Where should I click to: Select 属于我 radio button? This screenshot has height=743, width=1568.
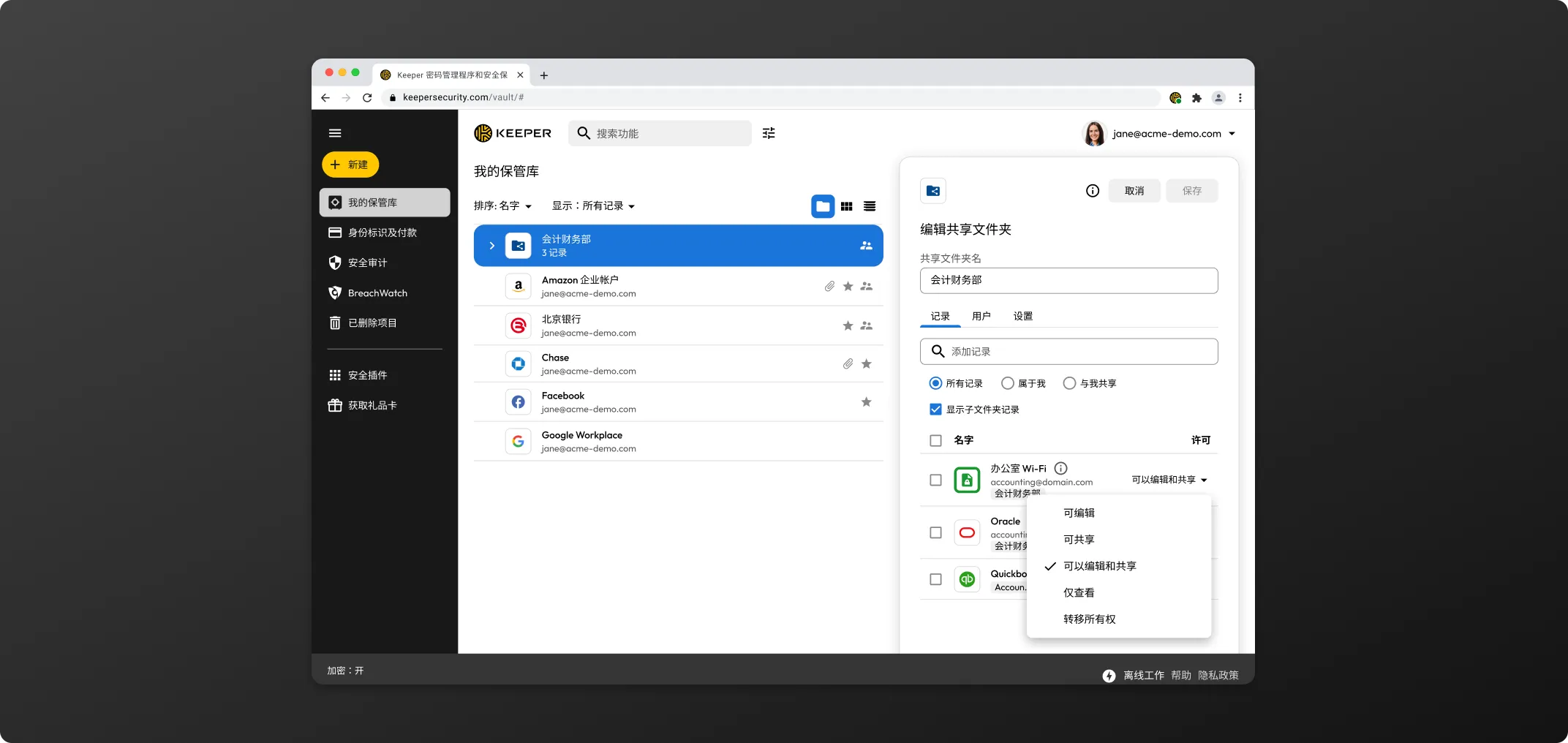click(1008, 383)
